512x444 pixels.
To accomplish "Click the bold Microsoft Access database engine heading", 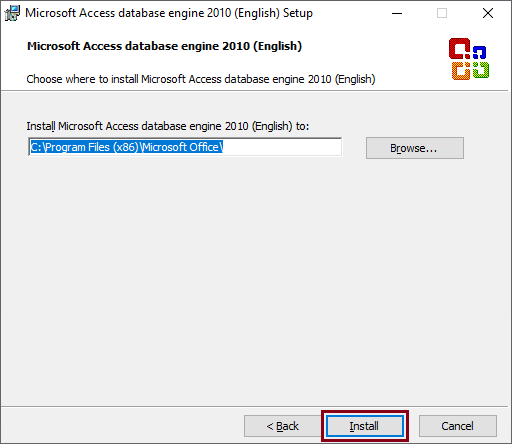I will point(164,46).
